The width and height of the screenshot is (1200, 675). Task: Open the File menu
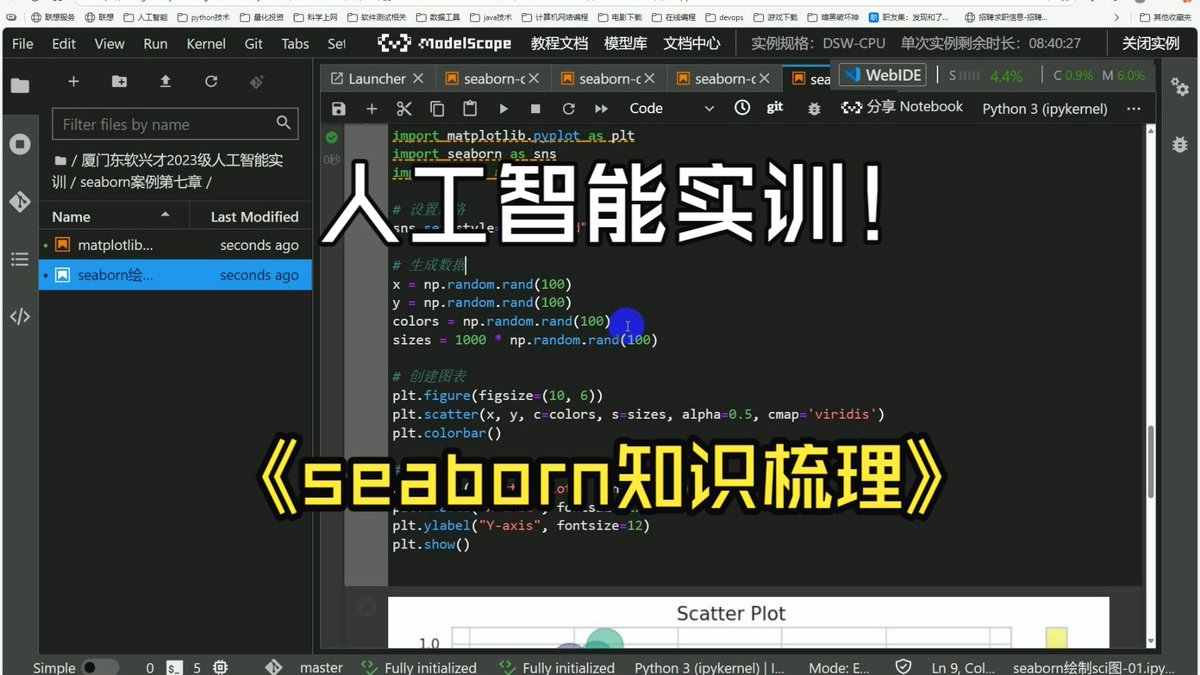(22, 44)
